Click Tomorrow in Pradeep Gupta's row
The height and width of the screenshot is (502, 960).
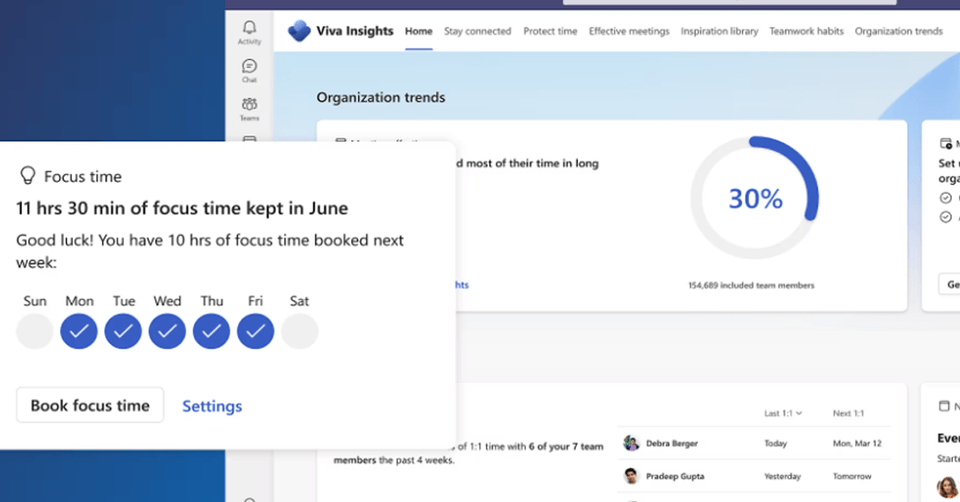tap(852, 476)
